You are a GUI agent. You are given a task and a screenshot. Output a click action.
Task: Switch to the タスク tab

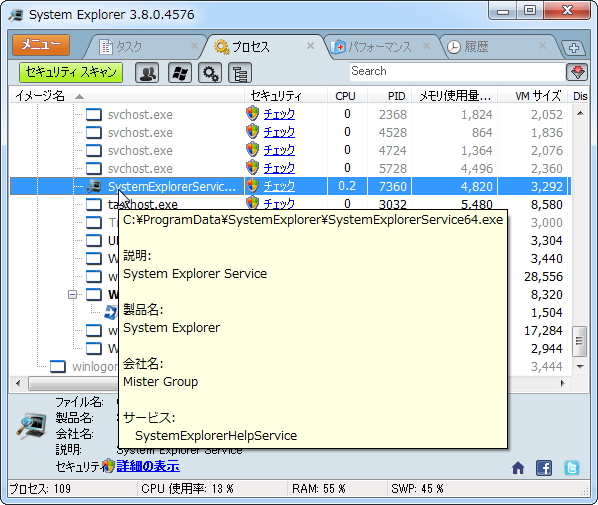coord(129,47)
